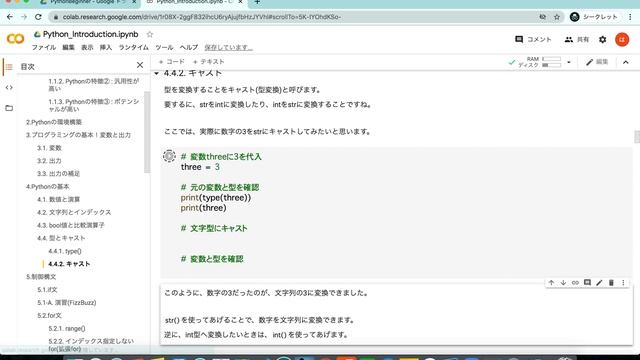Open the files folder sidebar icon
This screenshot has width=640, height=360.
9,108
